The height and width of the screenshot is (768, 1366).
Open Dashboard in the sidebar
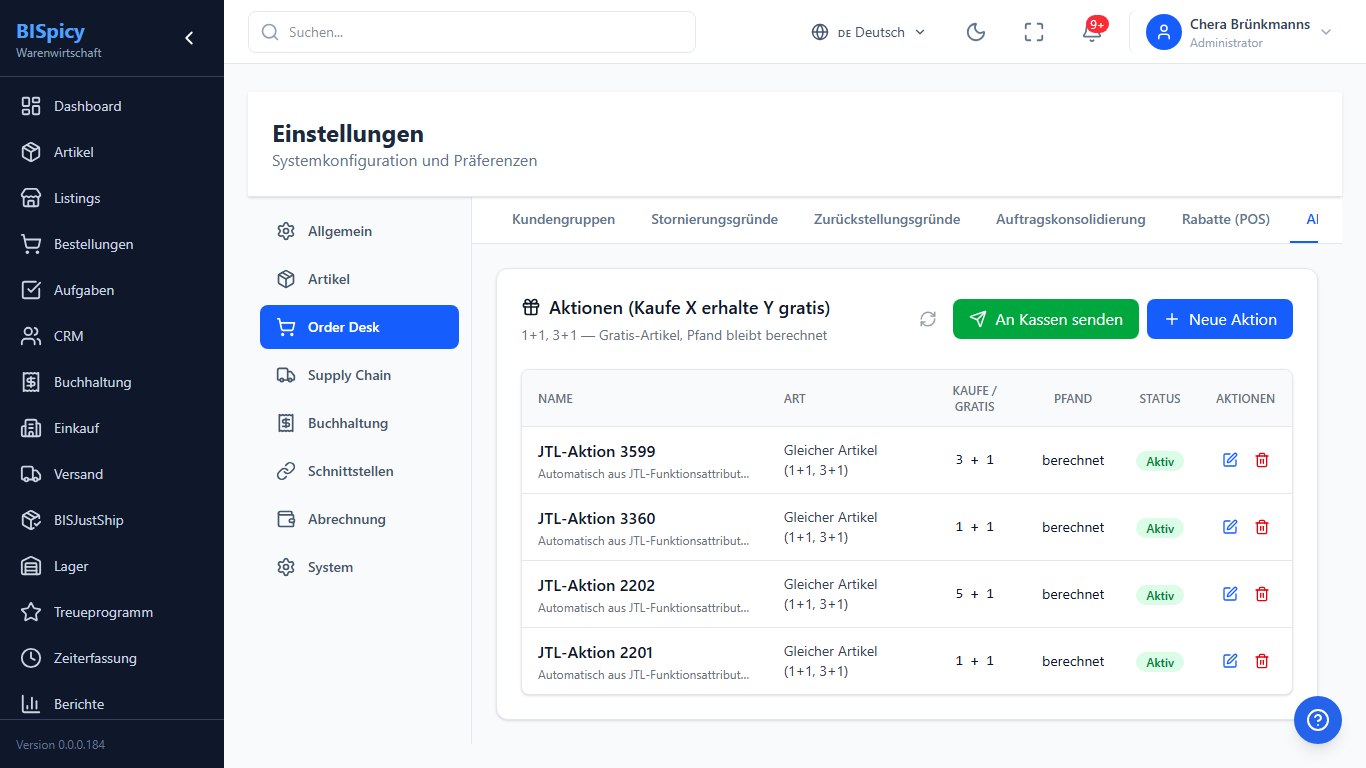pyautogui.click(x=112, y=106)
